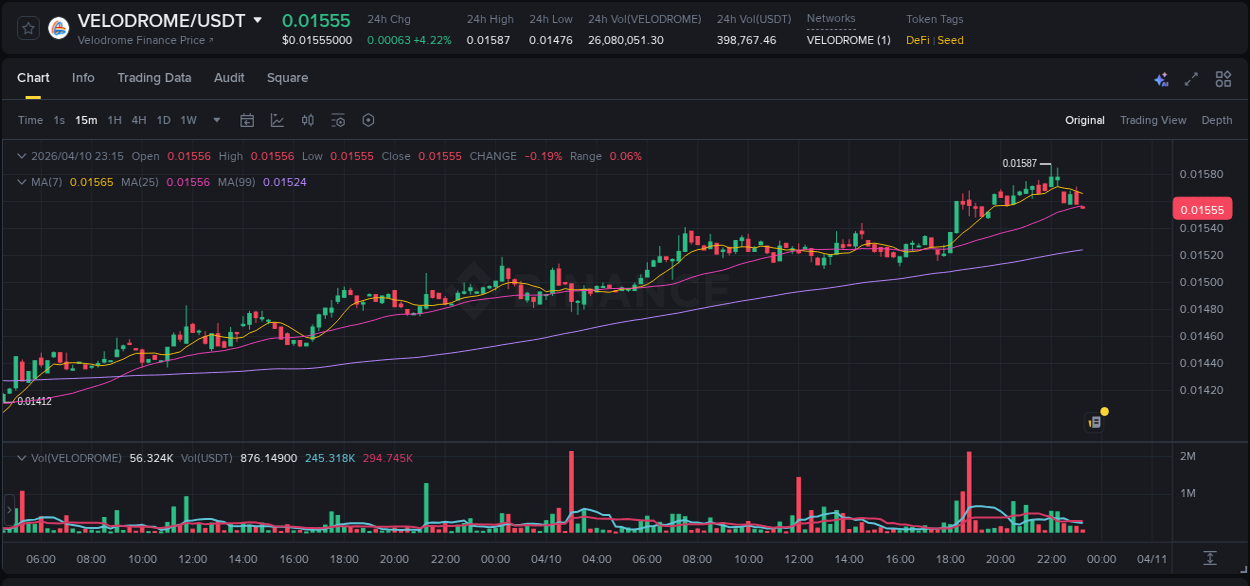Collapse the OHLC info row chevron
1250x586 pixels.
pos(20,156)
